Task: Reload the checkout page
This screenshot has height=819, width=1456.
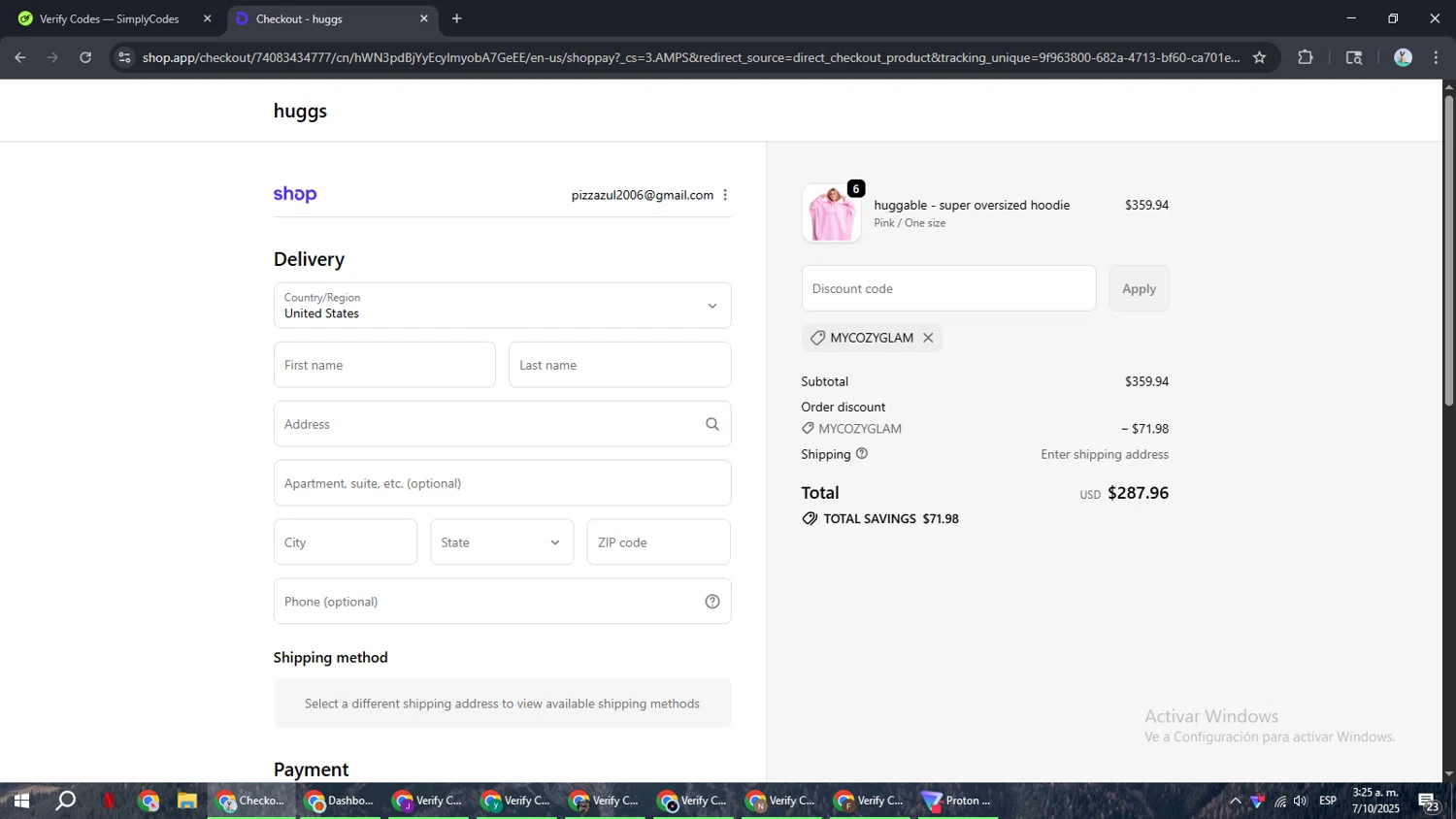Action: 85,57
